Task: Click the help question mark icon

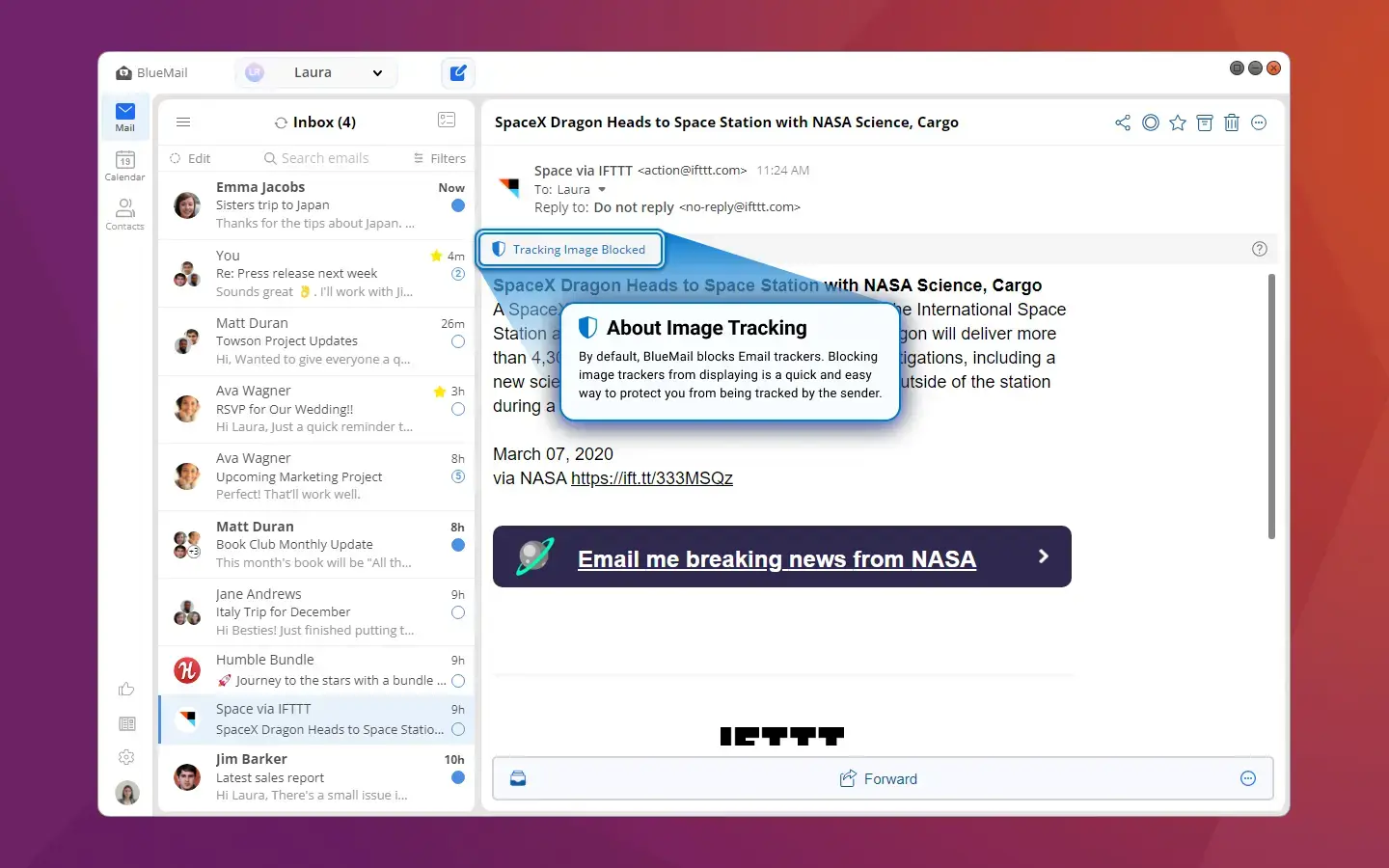Action: [x=1259, y=249]
